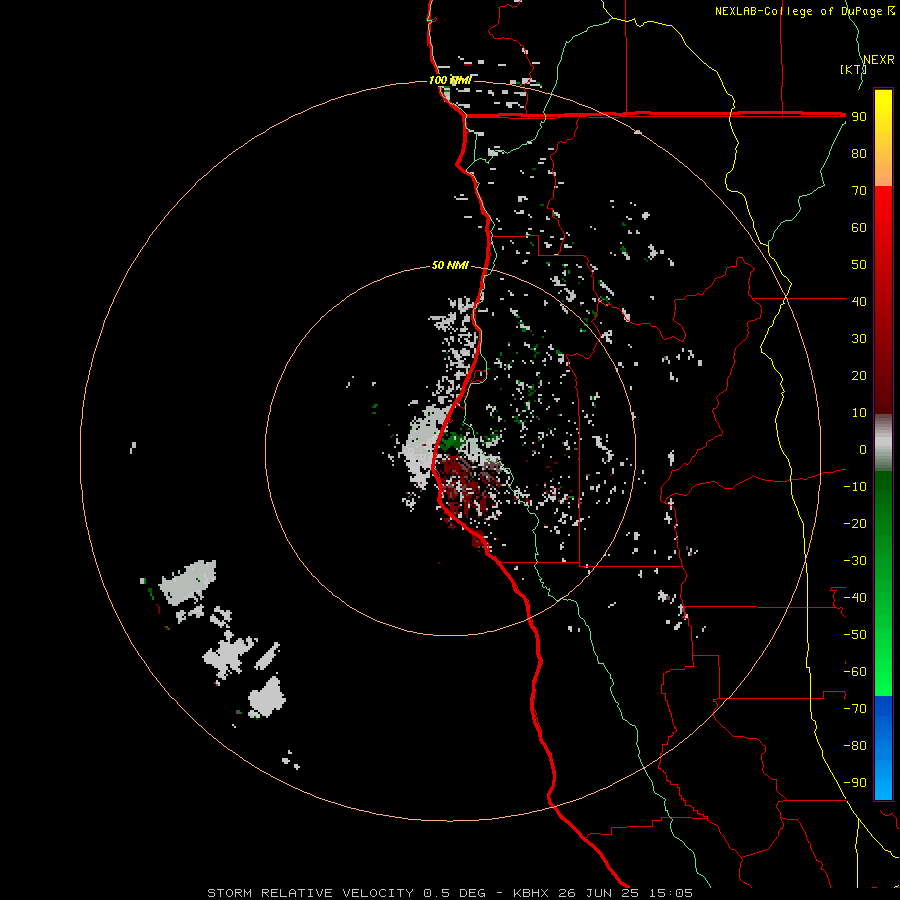Screen dimensions: 900x900
Task: Click the -30 value on velocity scale
Action: (855, 561)
